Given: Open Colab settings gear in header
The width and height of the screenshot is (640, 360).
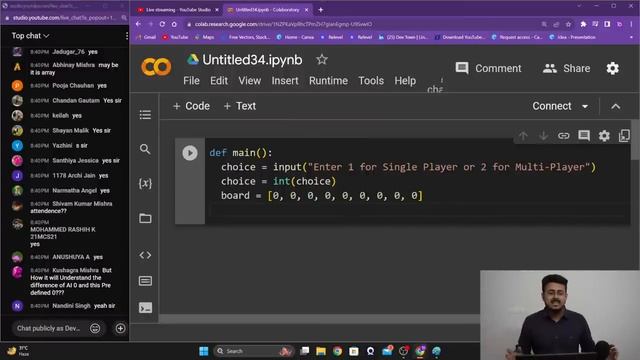Looking at the screenshot, I should [x=613, y=68].
